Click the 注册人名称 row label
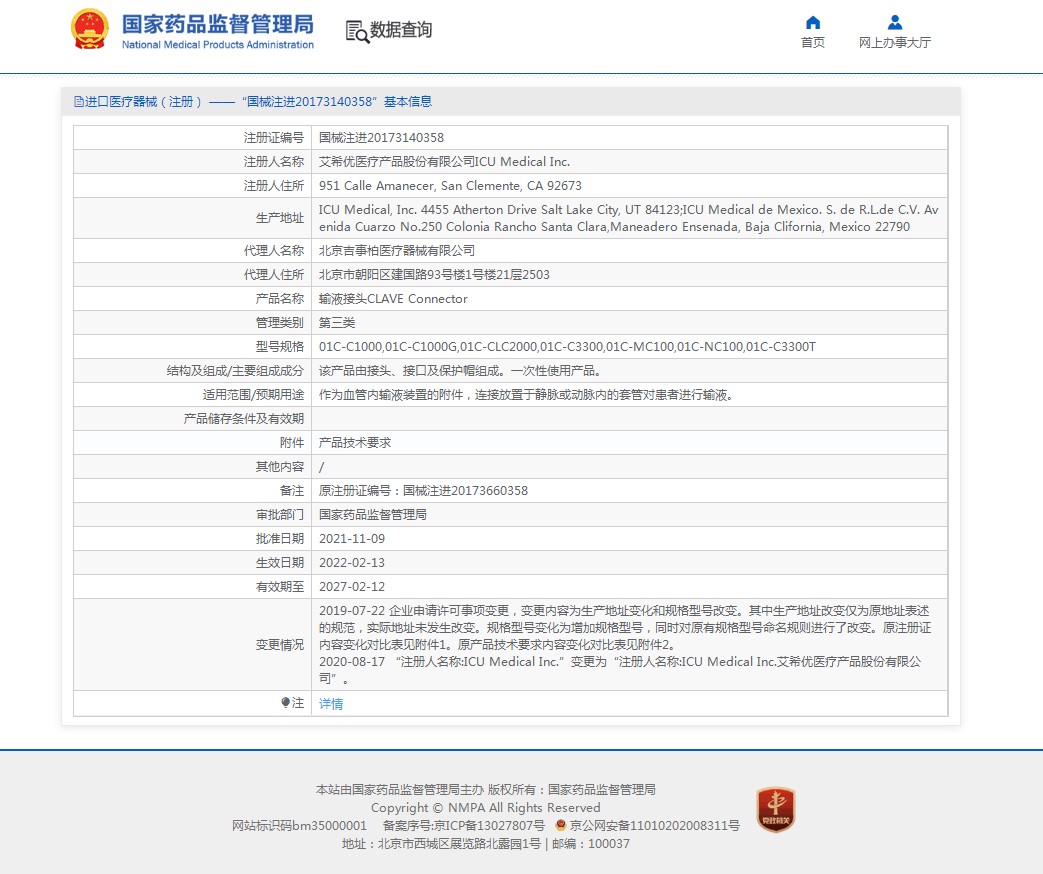 point(273,162)
